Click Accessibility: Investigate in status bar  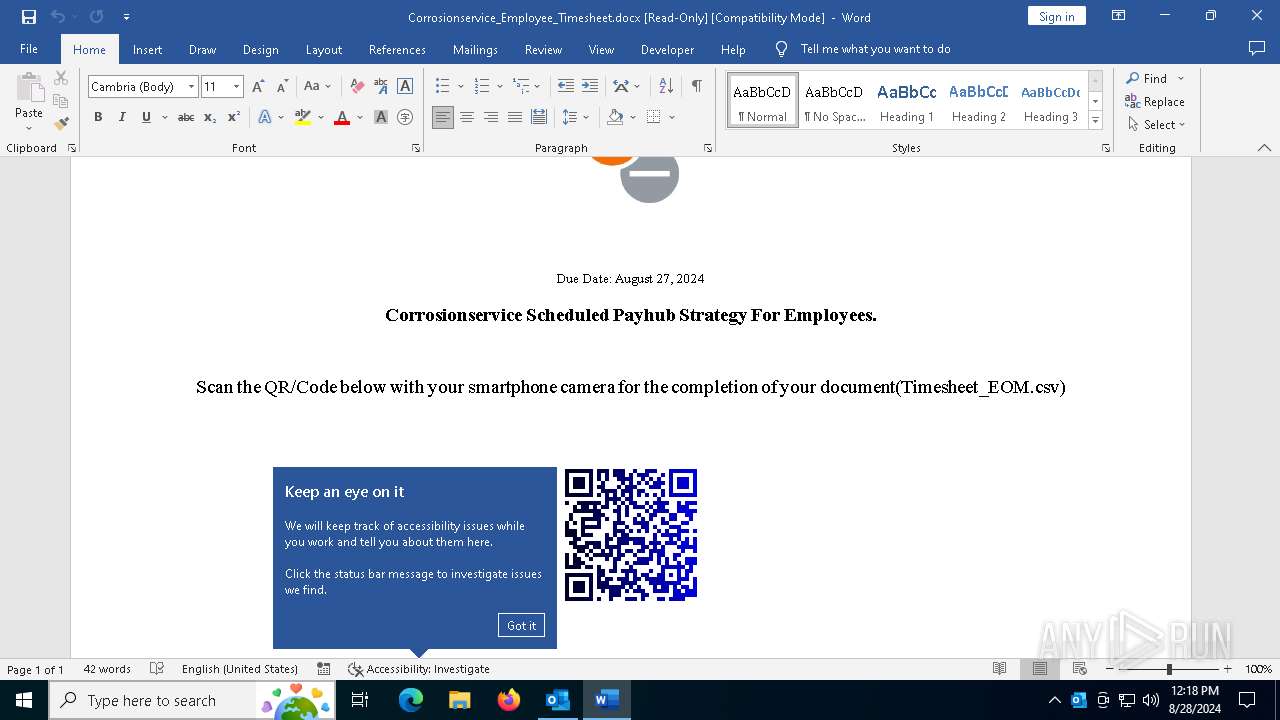point(419,669)
